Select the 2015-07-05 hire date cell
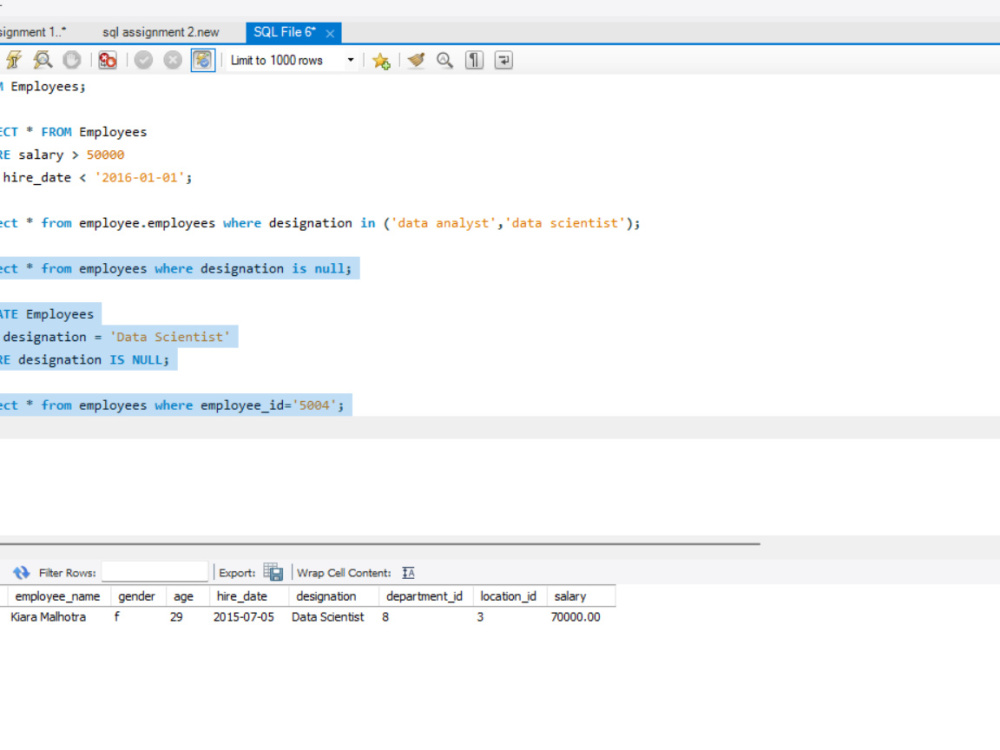Screen dimensions: 1000x750 (249, 617)
